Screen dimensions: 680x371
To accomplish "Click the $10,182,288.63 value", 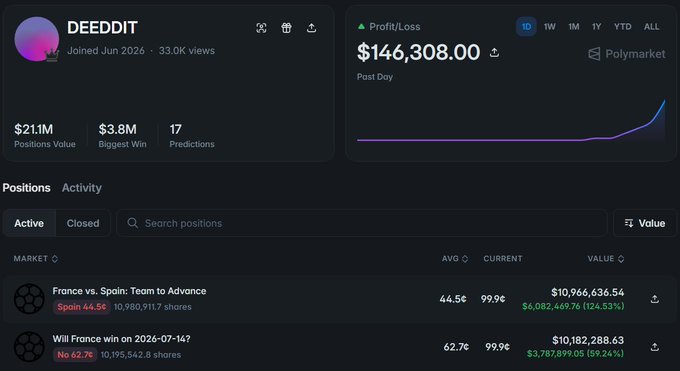I will [x=588, y=340].
